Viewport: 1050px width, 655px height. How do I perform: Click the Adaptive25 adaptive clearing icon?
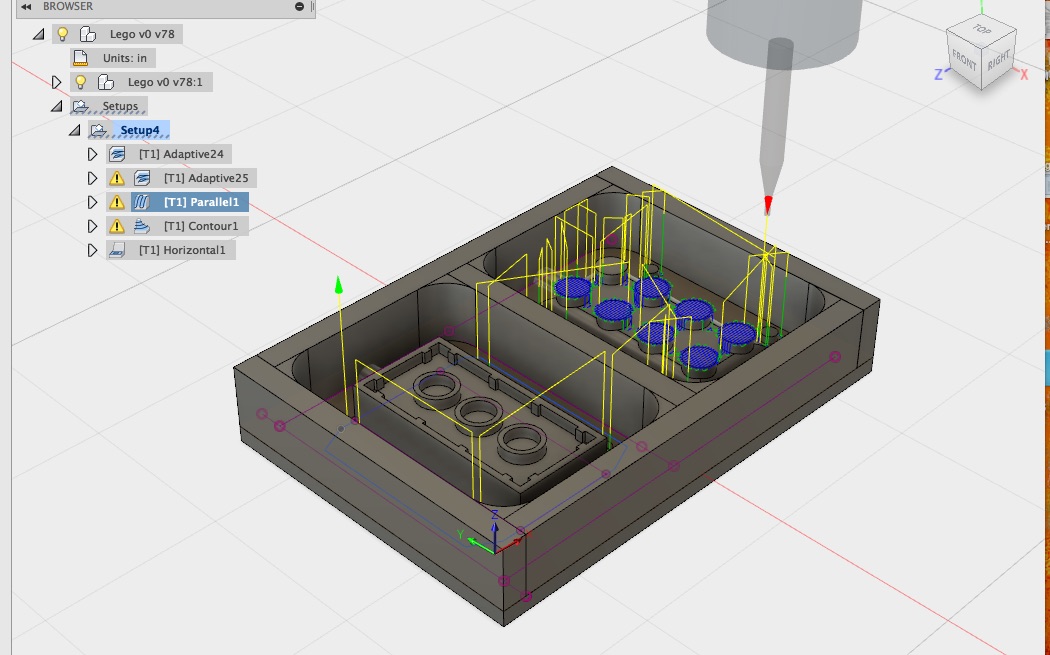point(142,178)
